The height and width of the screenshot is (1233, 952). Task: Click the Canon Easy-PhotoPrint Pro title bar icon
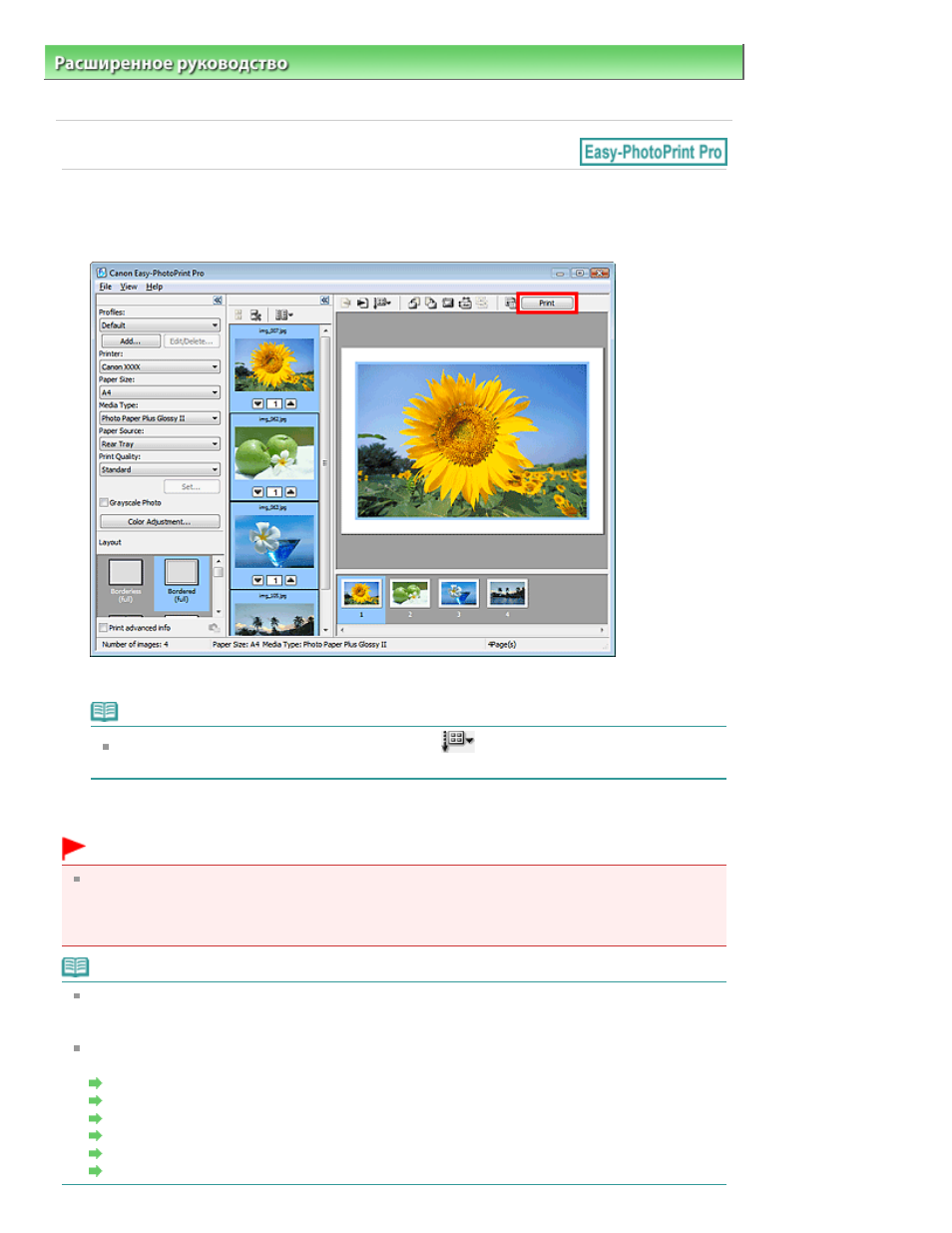pyautogui.click(x=102, y=272)
